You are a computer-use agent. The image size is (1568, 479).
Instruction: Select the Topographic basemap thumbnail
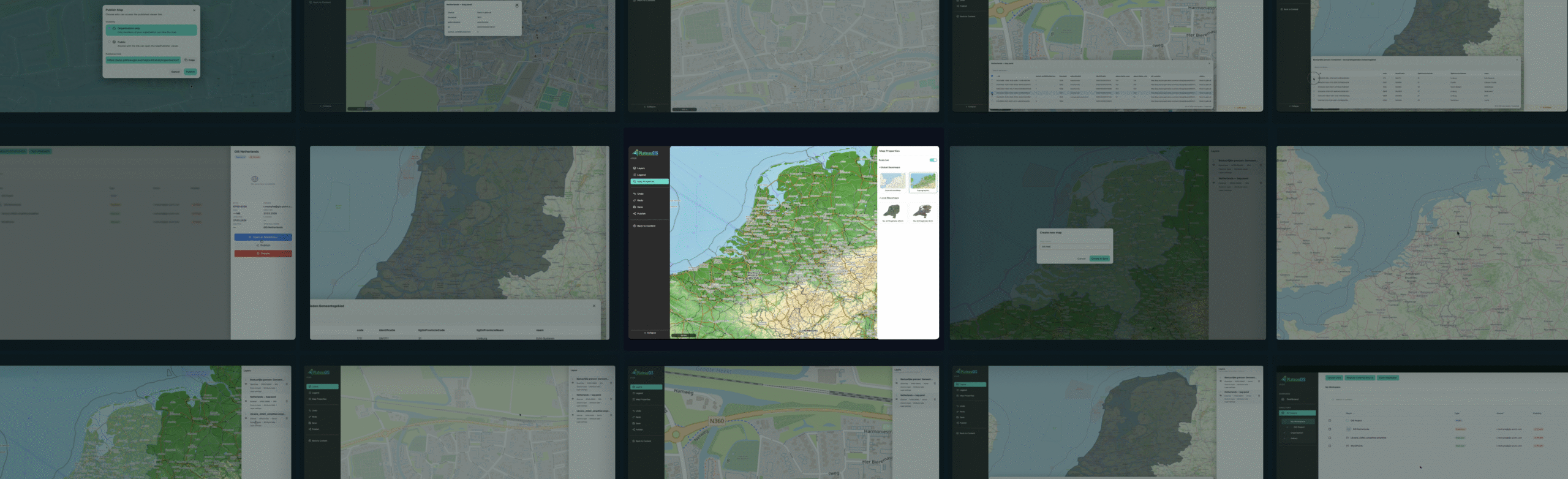[x=922, y=182]
